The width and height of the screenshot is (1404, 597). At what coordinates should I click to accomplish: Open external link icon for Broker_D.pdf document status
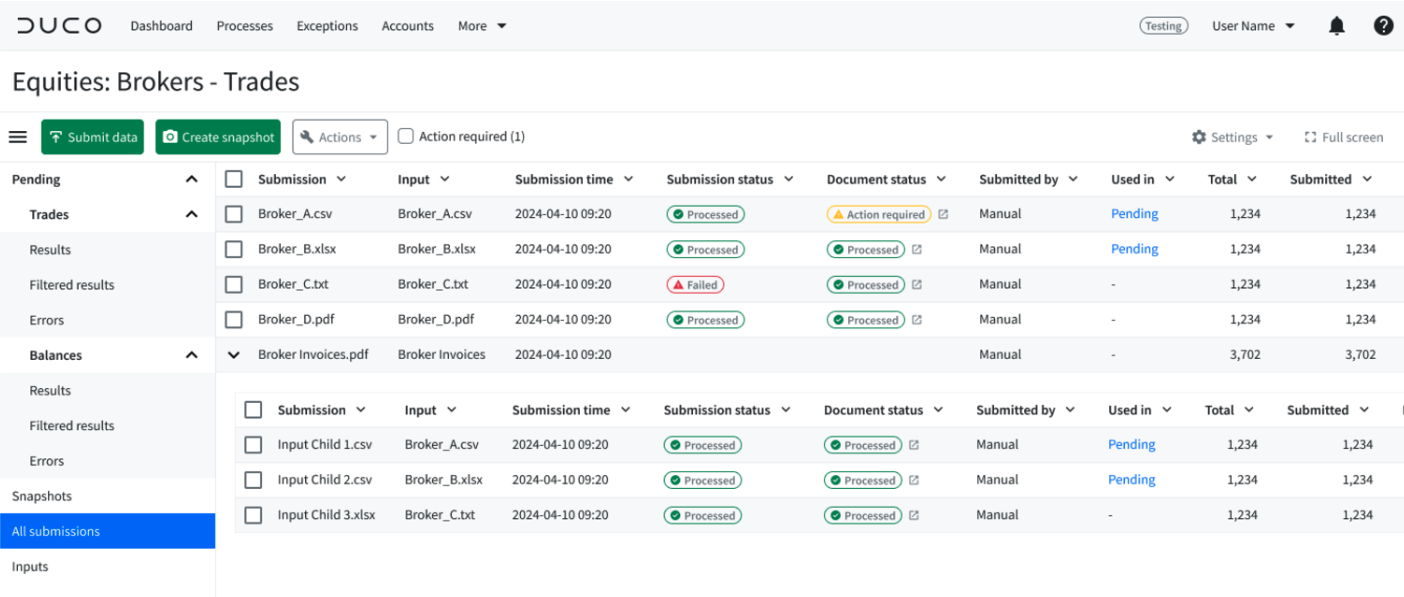click(917, 320)
